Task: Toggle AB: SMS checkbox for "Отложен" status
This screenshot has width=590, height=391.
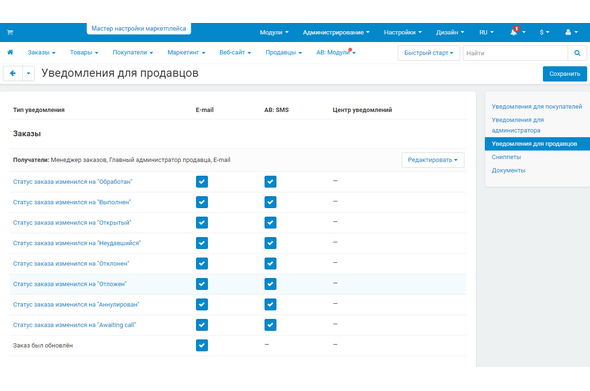Action: click(x=270, y=284)
